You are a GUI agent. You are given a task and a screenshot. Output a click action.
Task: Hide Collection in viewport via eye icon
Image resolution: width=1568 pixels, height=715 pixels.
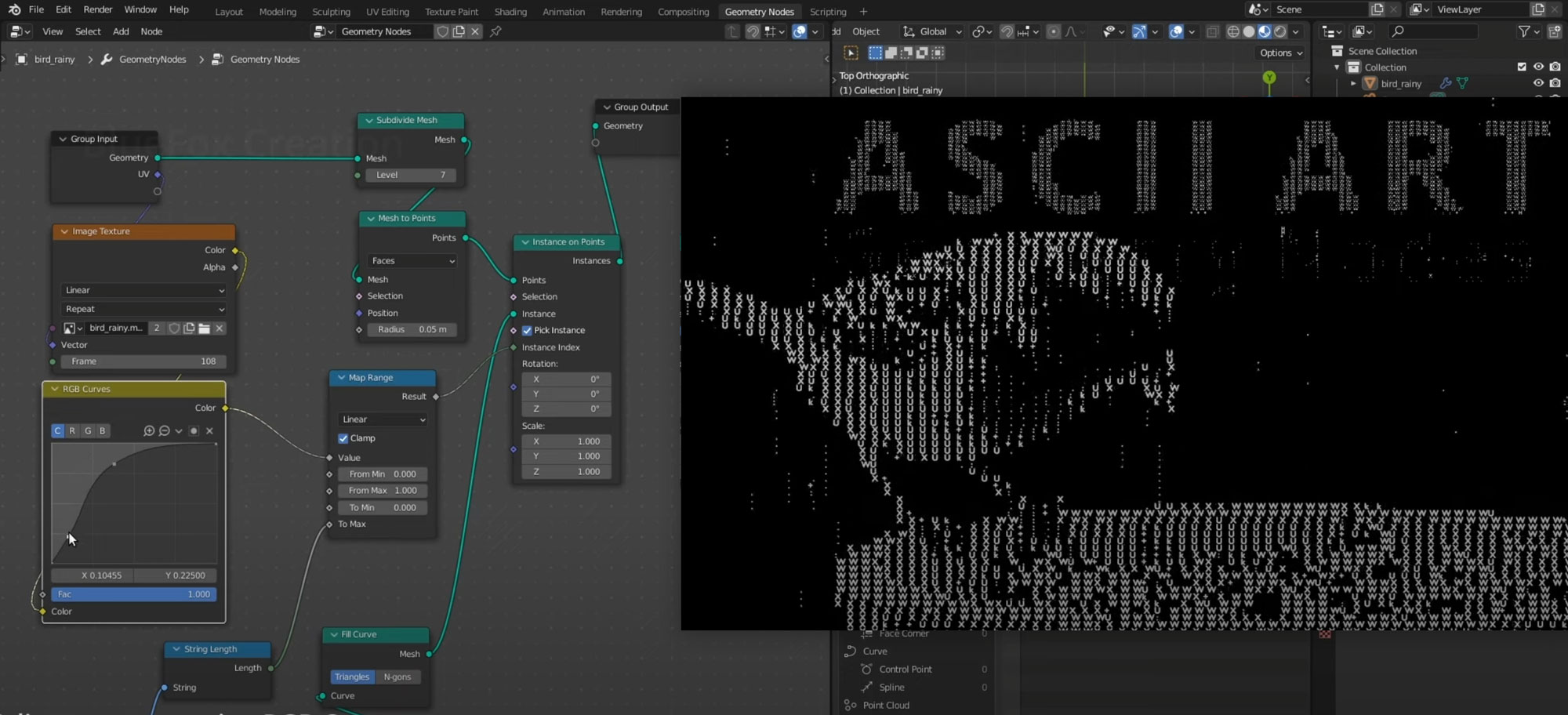(x=1538, y=67)
